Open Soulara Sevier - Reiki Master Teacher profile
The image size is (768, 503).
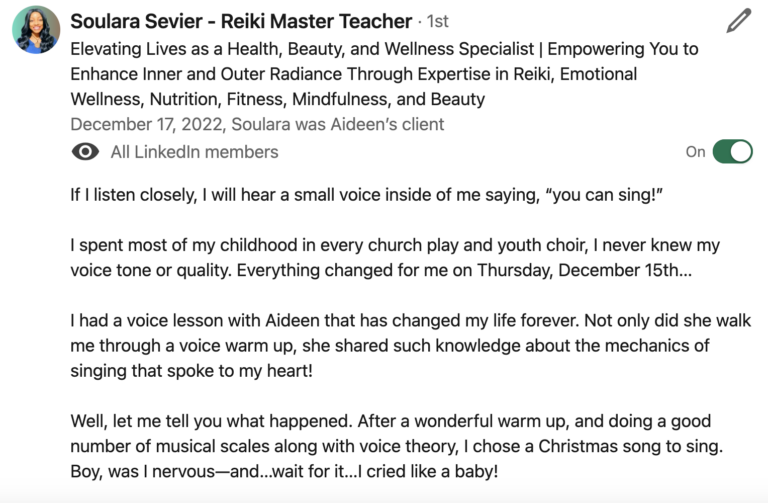(x=241, y=21)
